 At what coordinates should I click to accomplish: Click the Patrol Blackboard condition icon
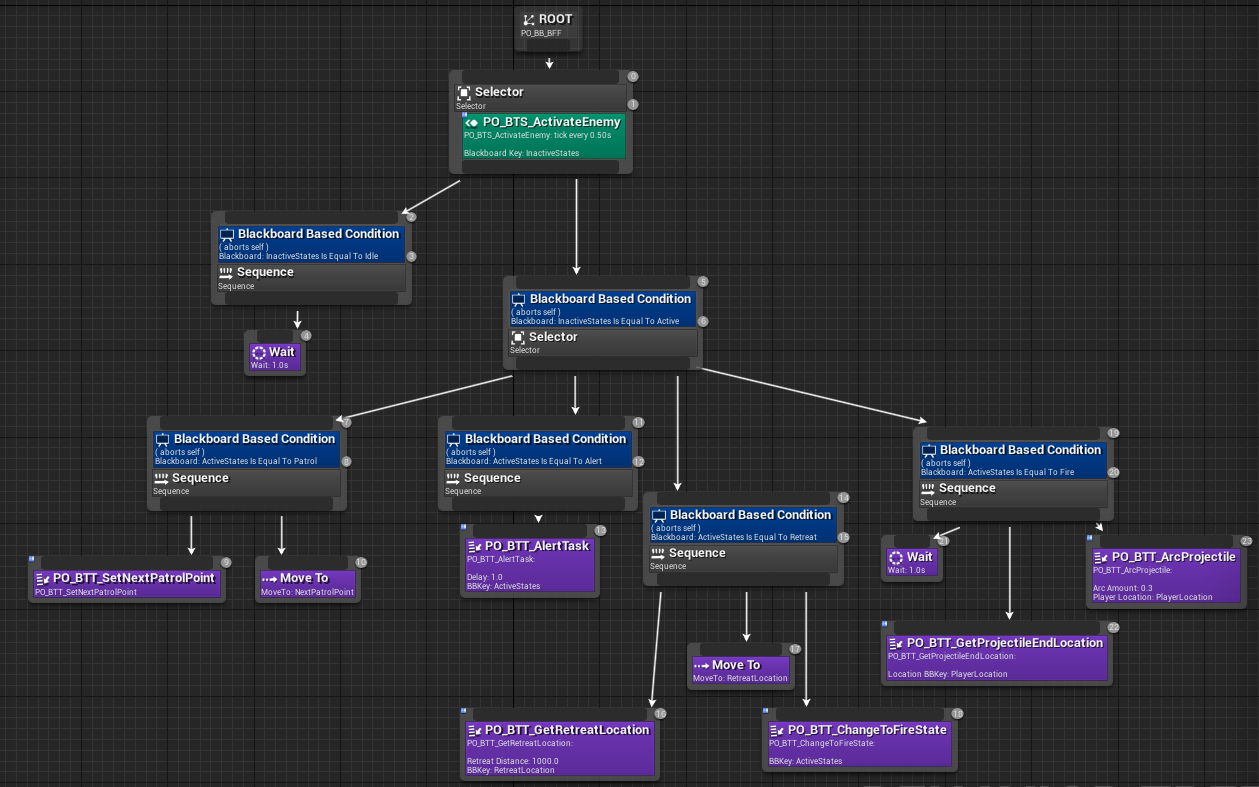163,440
